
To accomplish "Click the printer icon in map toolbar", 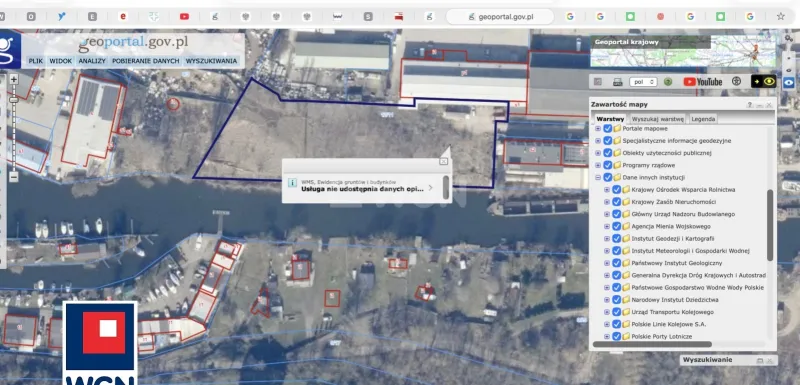I will click(617, 82).
